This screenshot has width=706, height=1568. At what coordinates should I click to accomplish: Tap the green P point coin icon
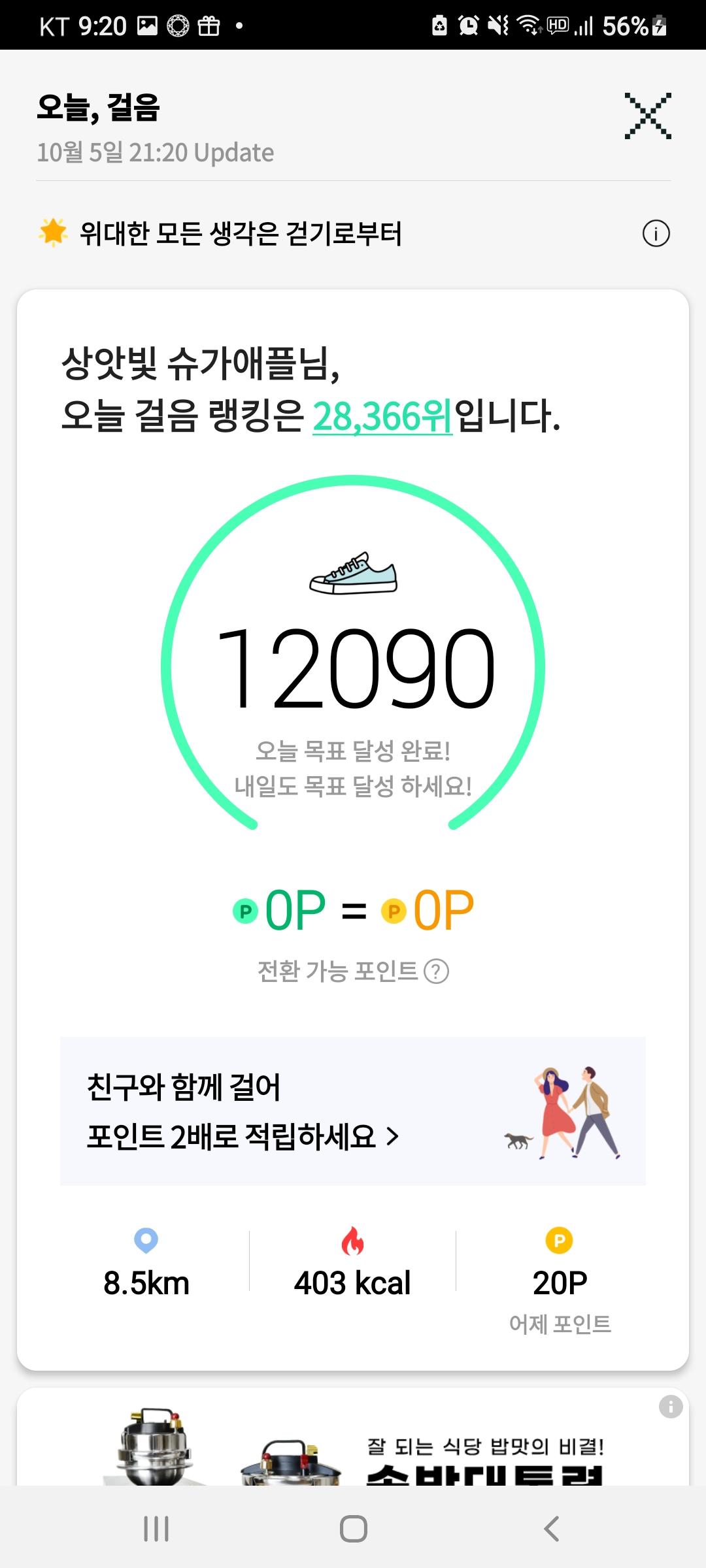(246, 911)
